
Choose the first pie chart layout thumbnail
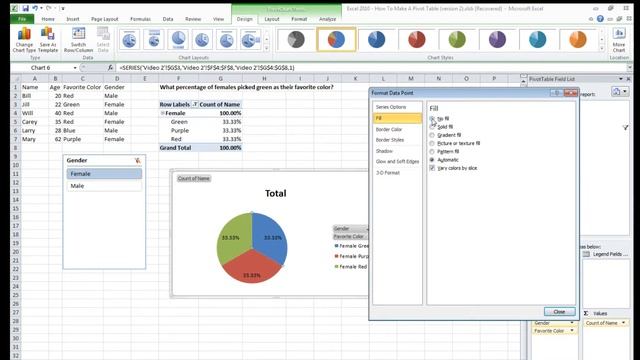coord(129,40)
